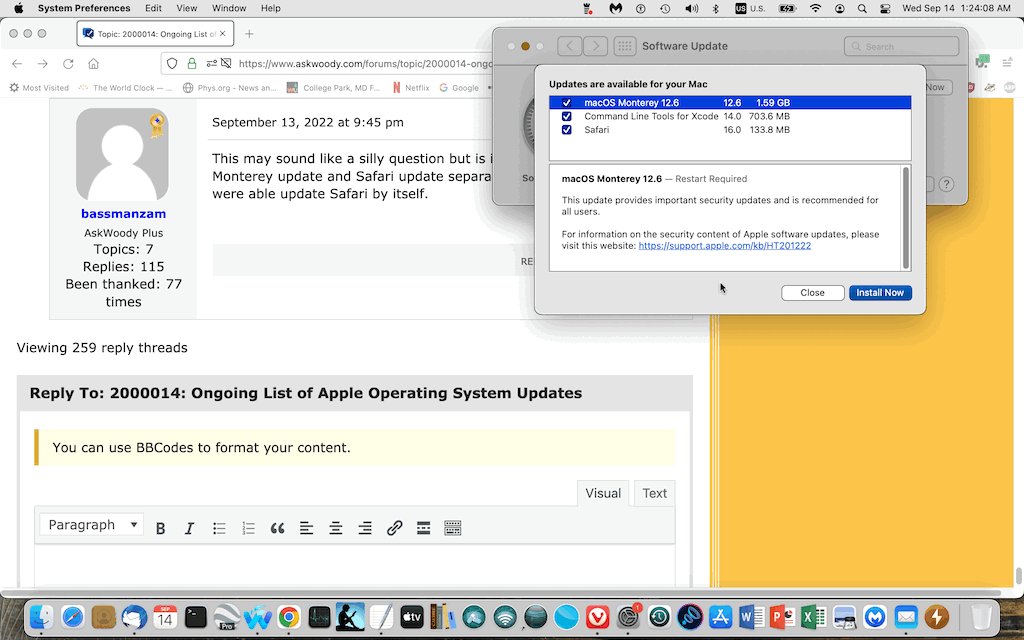Uncheck the macOS Monterey 12.6 update
Viewport: 1024px width, 640px height.
[x=567, y=103]
